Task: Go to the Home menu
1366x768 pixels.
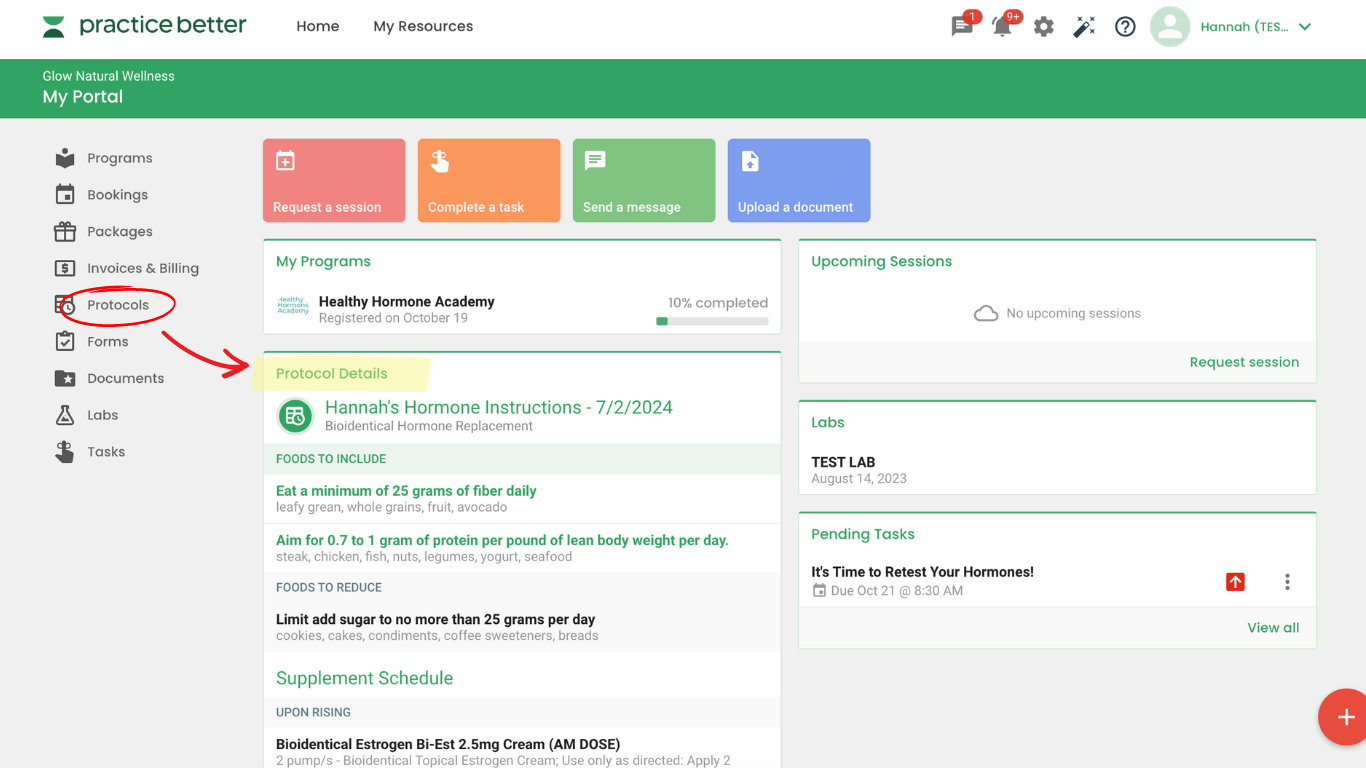Action: pos(318,26)
